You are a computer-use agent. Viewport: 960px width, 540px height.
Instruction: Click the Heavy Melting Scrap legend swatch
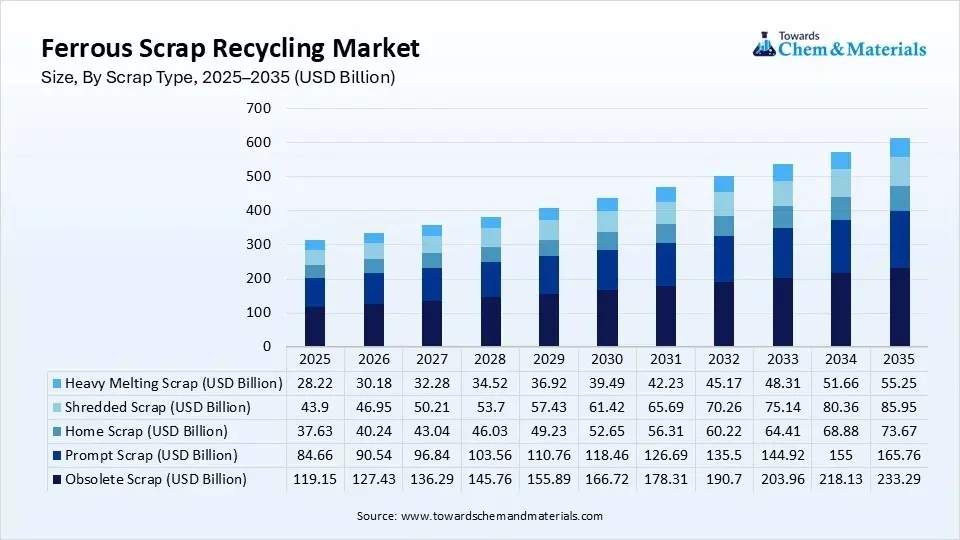(x=57, y=384)
